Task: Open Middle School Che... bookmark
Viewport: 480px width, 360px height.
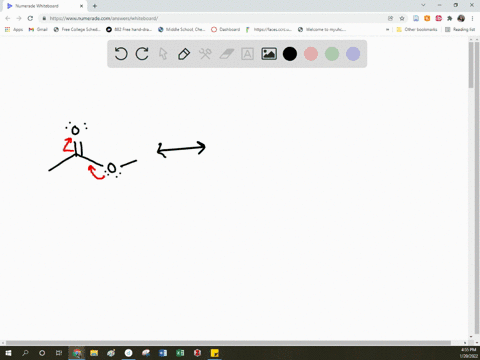Action: pos(182,29)
